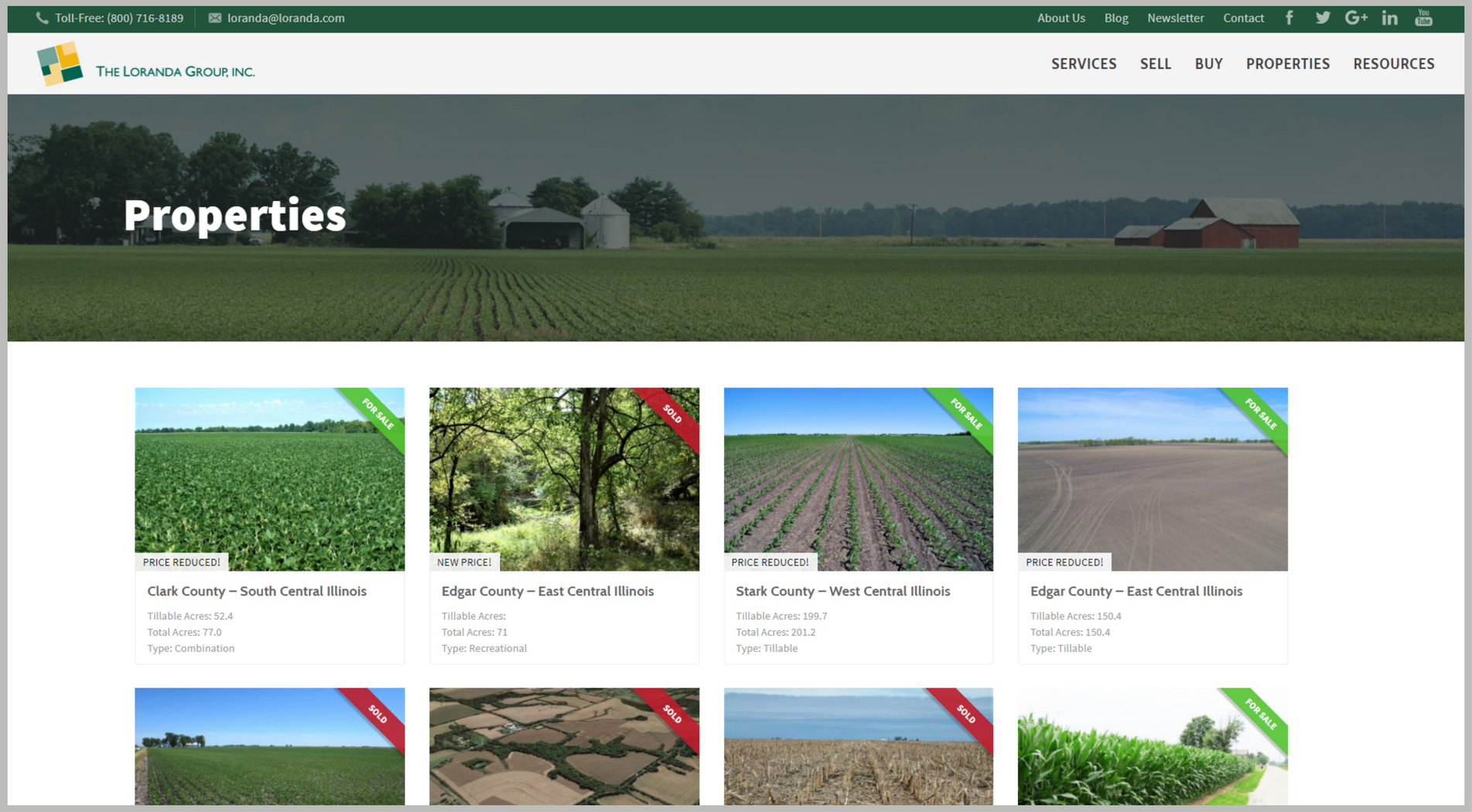
Task: Open Clark County soybean field photo
Action: pos(269,479)
